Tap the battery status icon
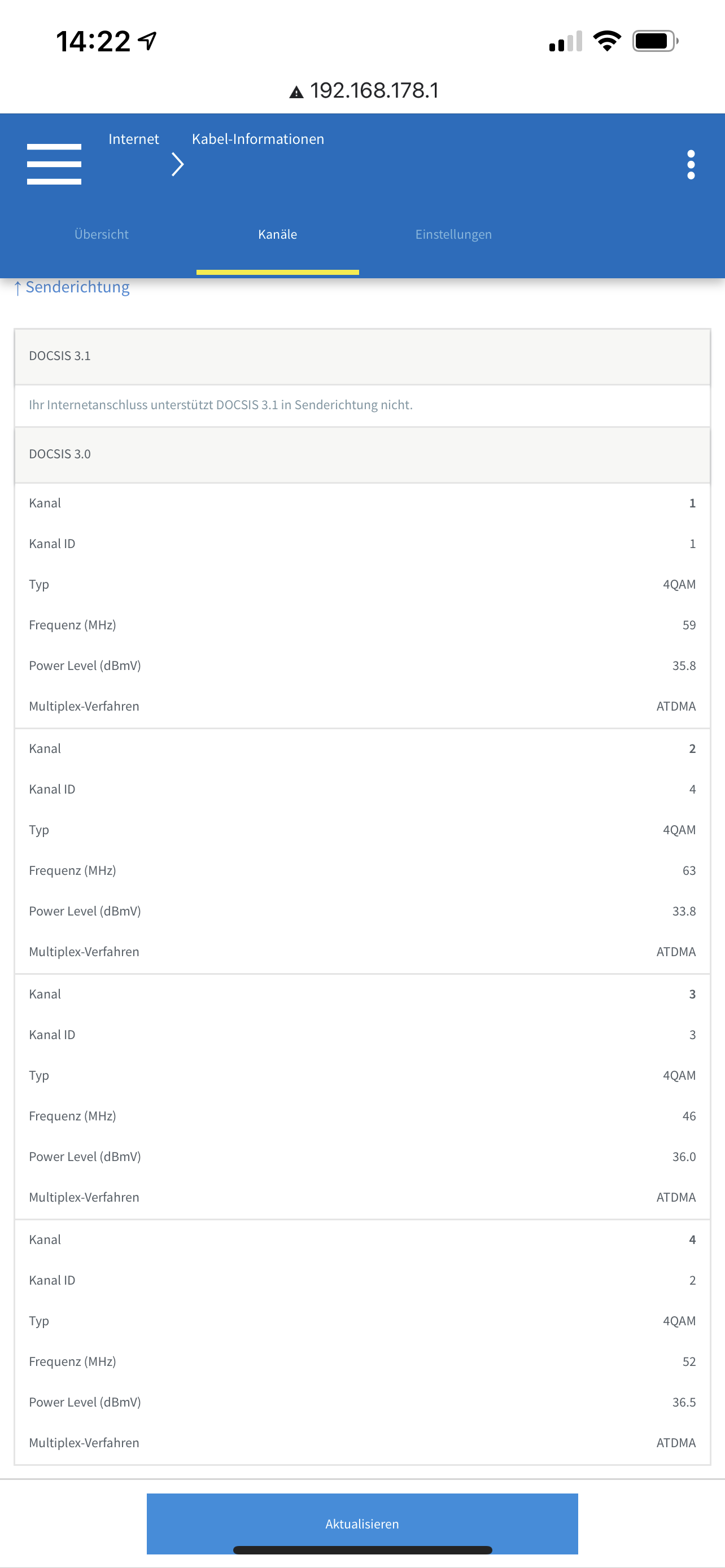The height and width of the screenshot is (1568, 725). [x=655, y=41]
